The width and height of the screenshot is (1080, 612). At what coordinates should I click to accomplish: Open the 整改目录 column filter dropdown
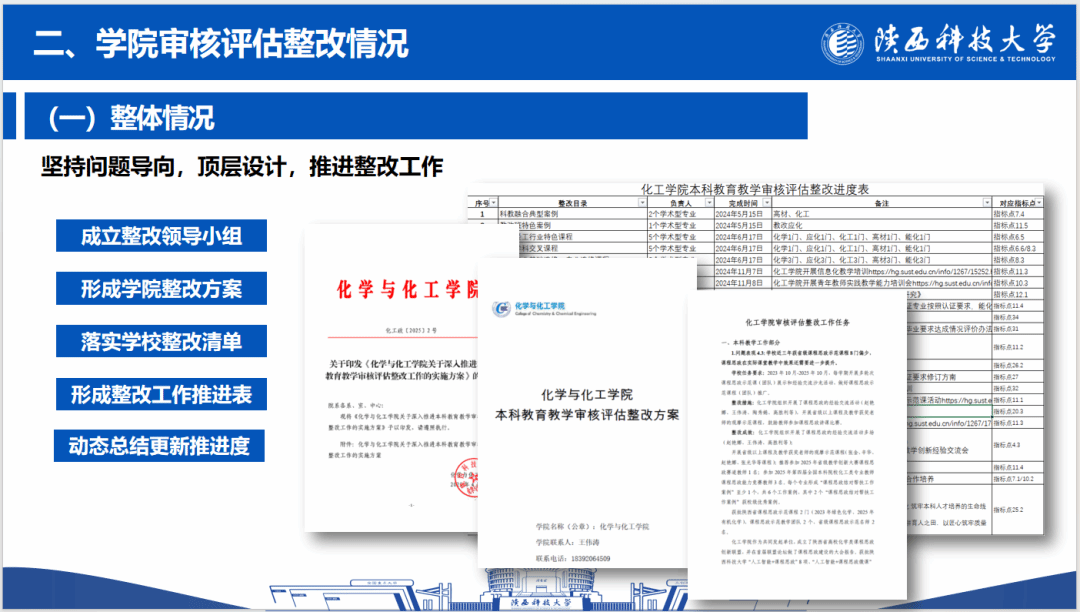640,201
